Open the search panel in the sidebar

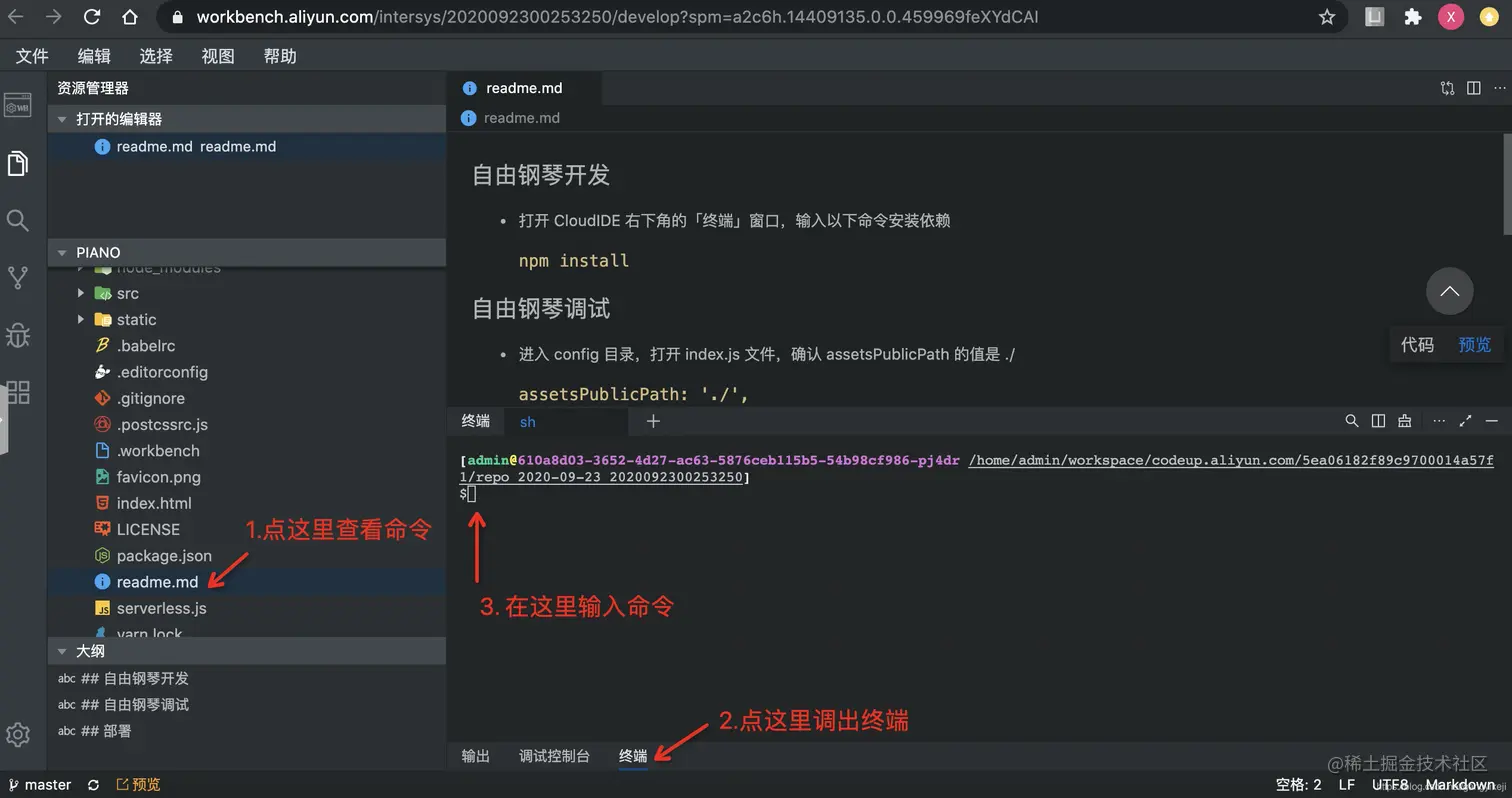tap(18, 220)
